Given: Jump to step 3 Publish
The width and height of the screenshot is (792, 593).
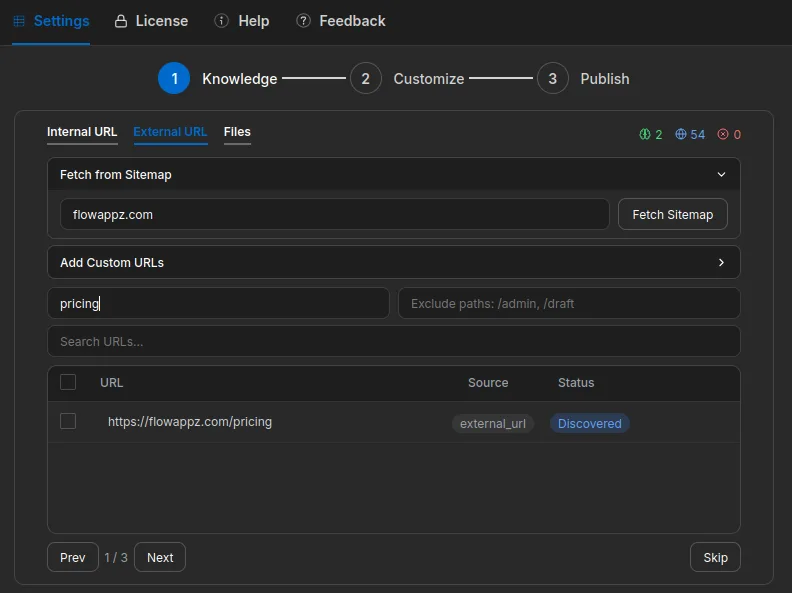Looking at the screenshot, I should click(583, 78).
